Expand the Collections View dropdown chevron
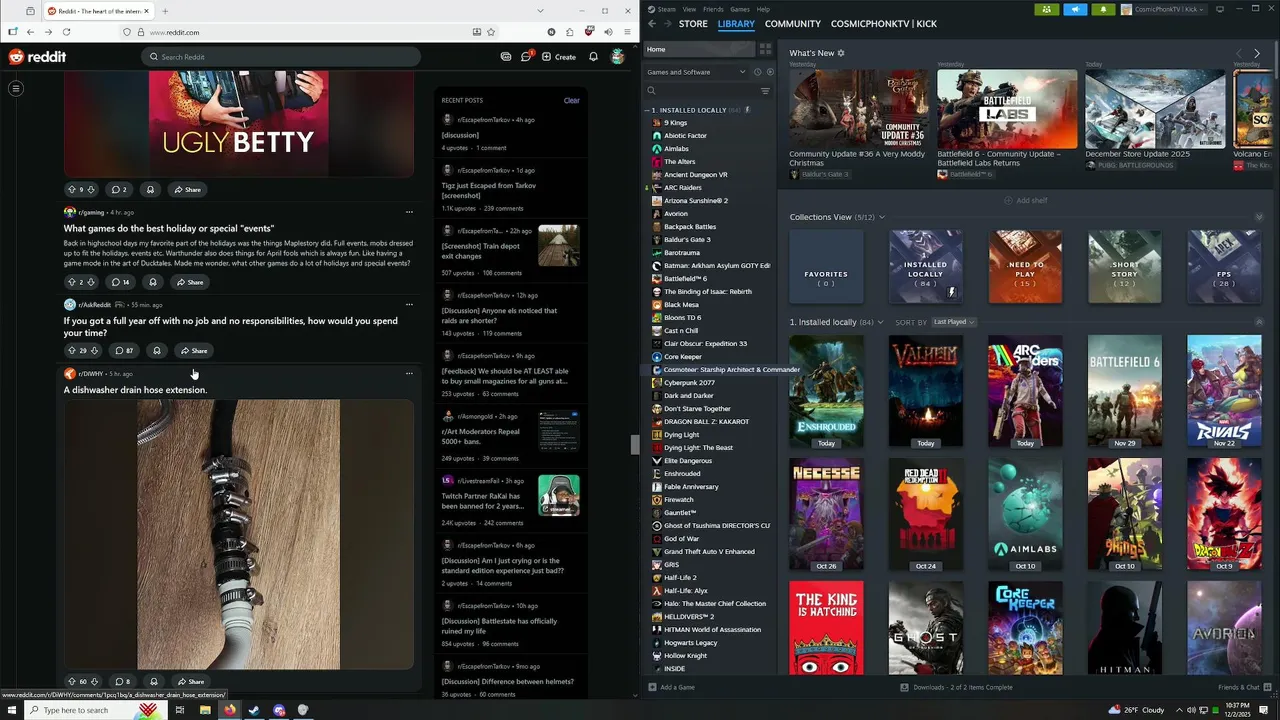This screenshot has height=720, width=1280. click(x=881, y=217)
